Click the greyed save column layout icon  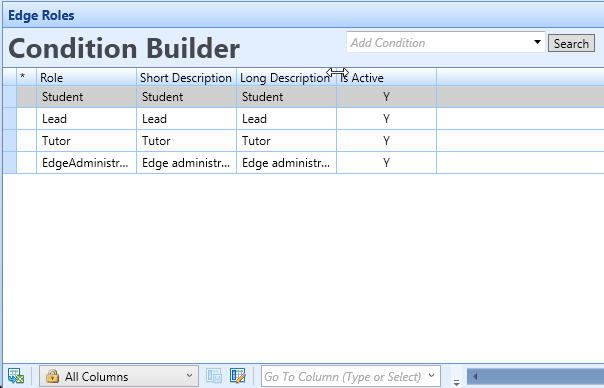pyautogui.click(x=214, y=376)
